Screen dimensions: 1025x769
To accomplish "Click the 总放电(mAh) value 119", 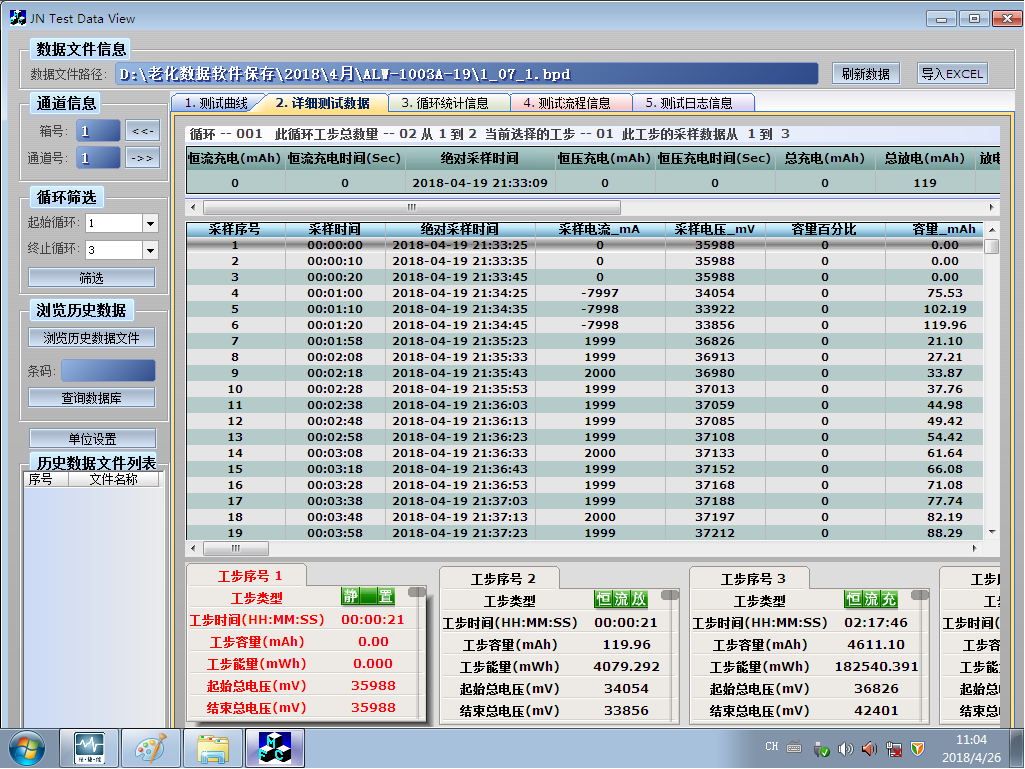I will (925, 183).
